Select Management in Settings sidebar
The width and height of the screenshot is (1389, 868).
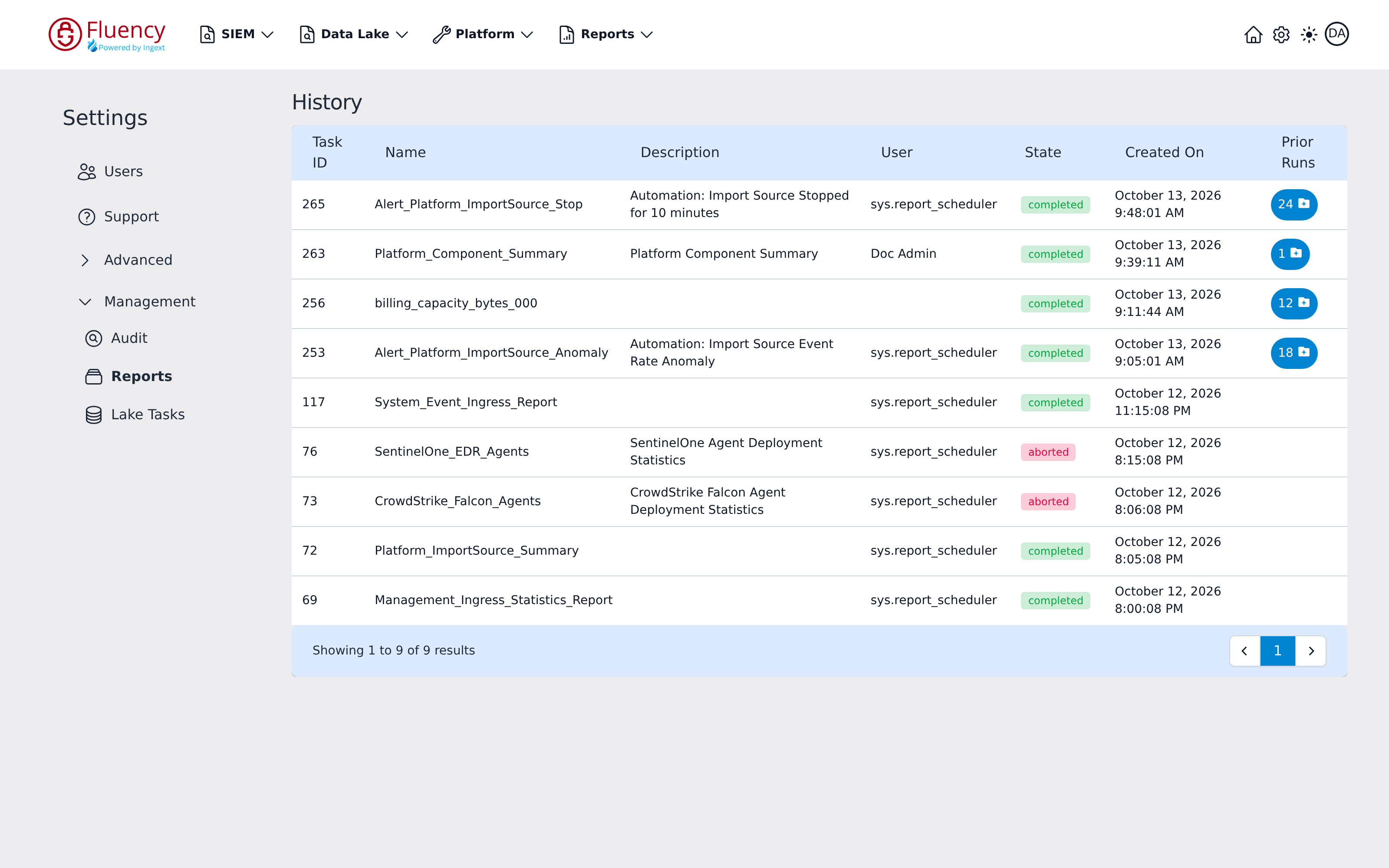pyautogui.click(x=150, y=302)
